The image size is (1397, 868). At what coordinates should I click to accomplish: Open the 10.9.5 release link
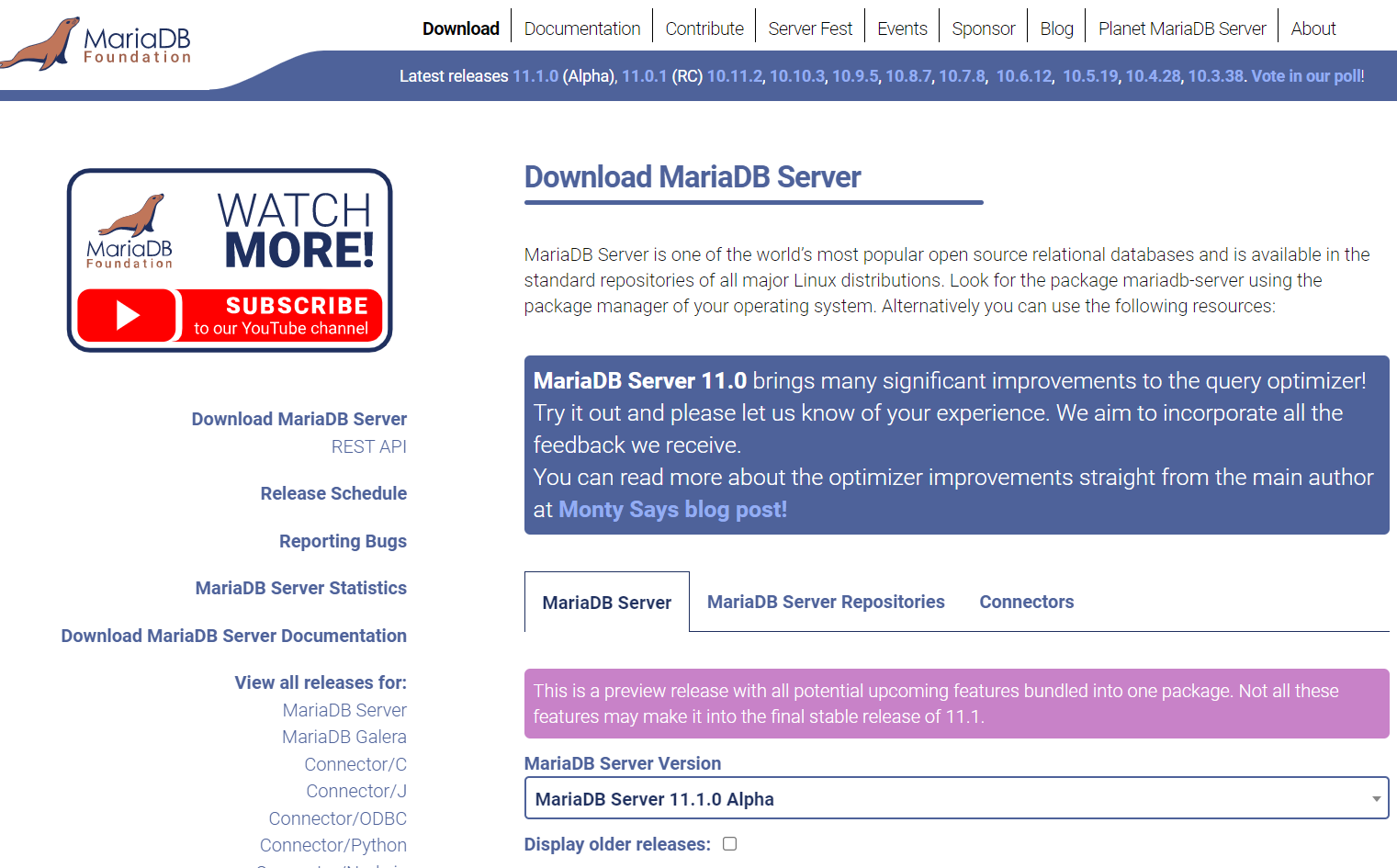(x=855, y=76)
